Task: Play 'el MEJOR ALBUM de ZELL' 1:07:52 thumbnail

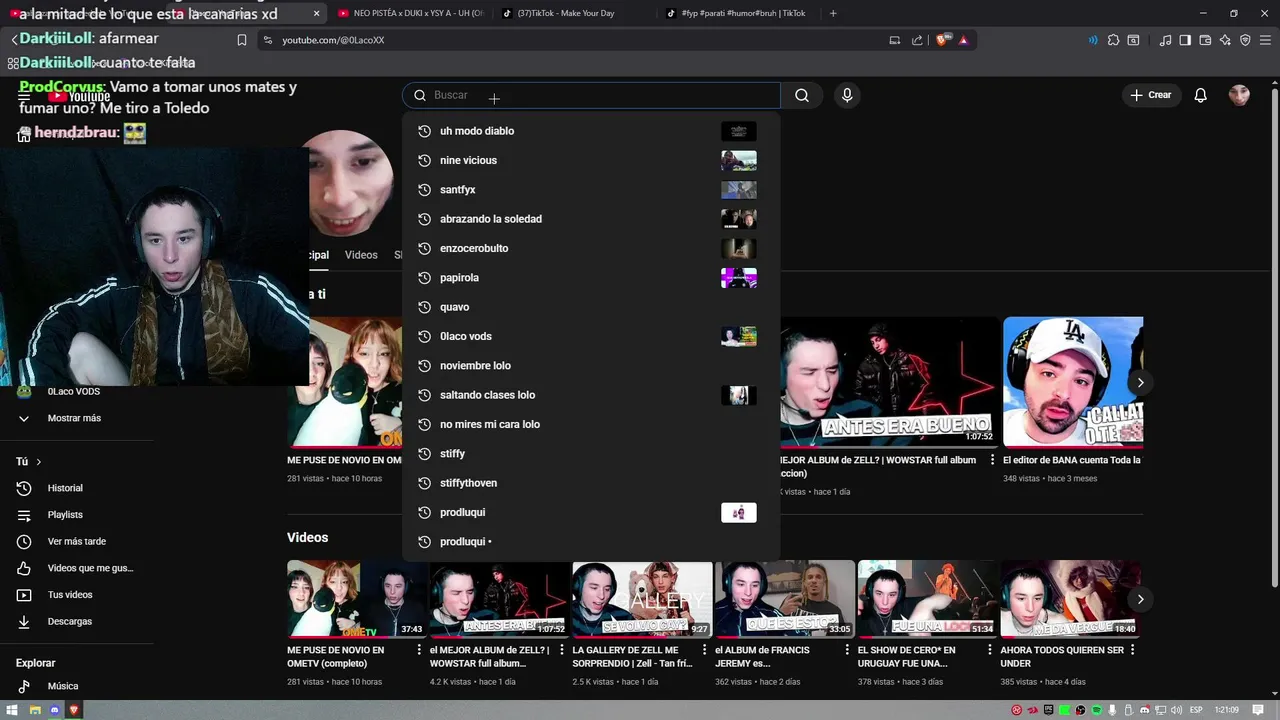Action: (499, 598)
